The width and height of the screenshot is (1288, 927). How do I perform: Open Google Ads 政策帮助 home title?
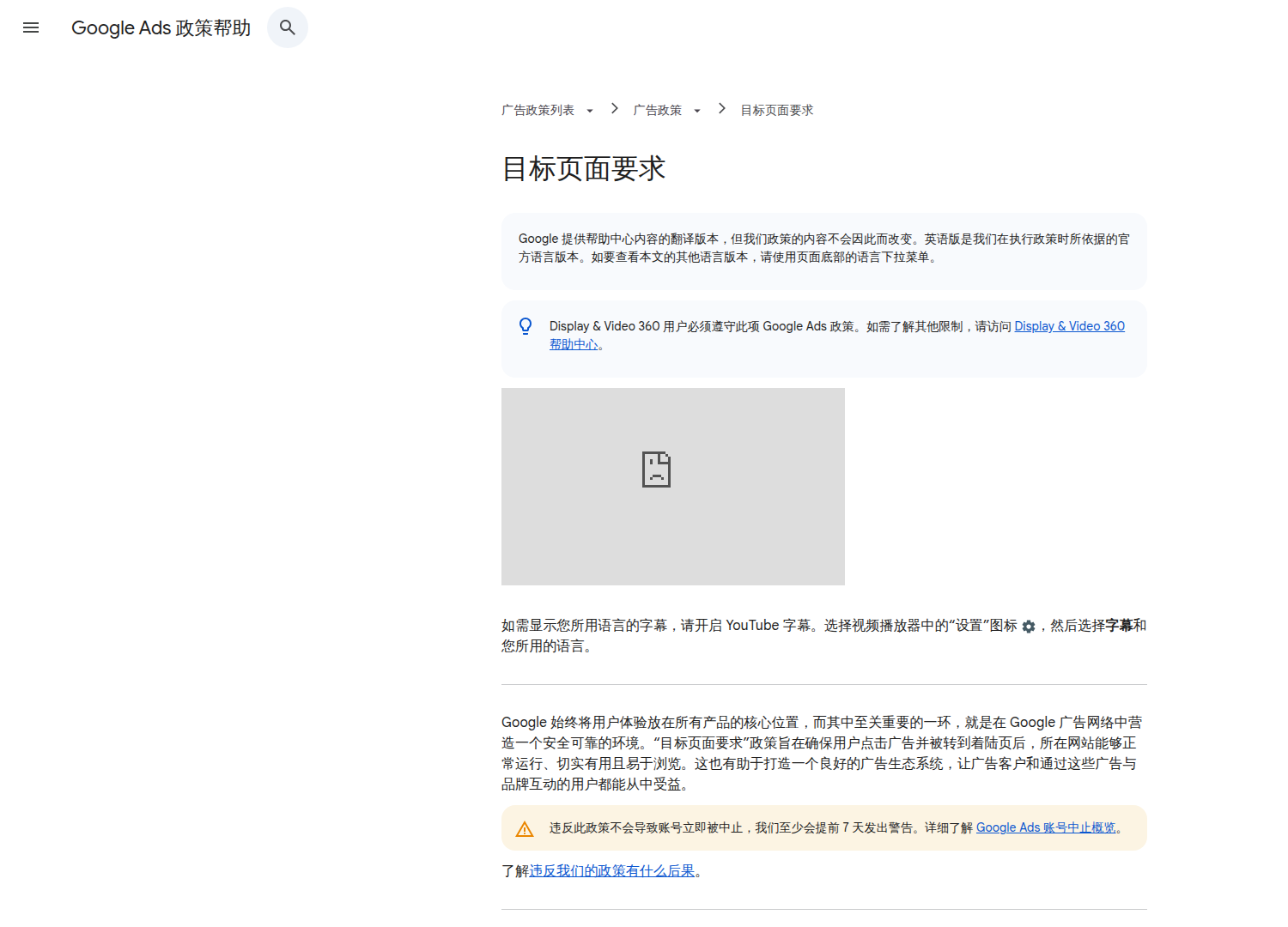tap(161, 27)
